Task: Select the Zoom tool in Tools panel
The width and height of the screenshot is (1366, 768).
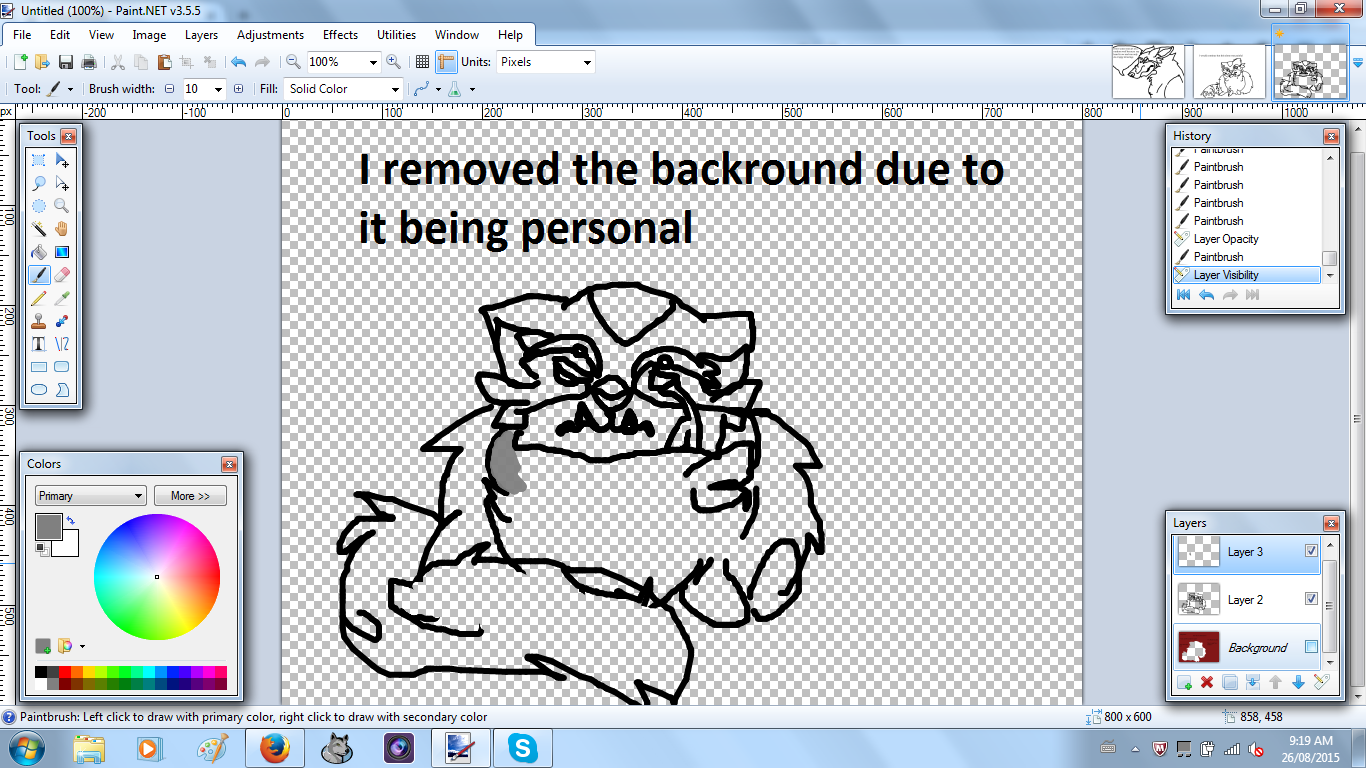Action: tap(62, 206)
